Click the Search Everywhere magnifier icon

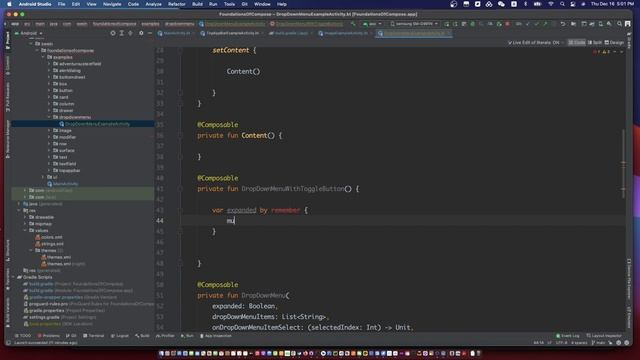point(619,24)
